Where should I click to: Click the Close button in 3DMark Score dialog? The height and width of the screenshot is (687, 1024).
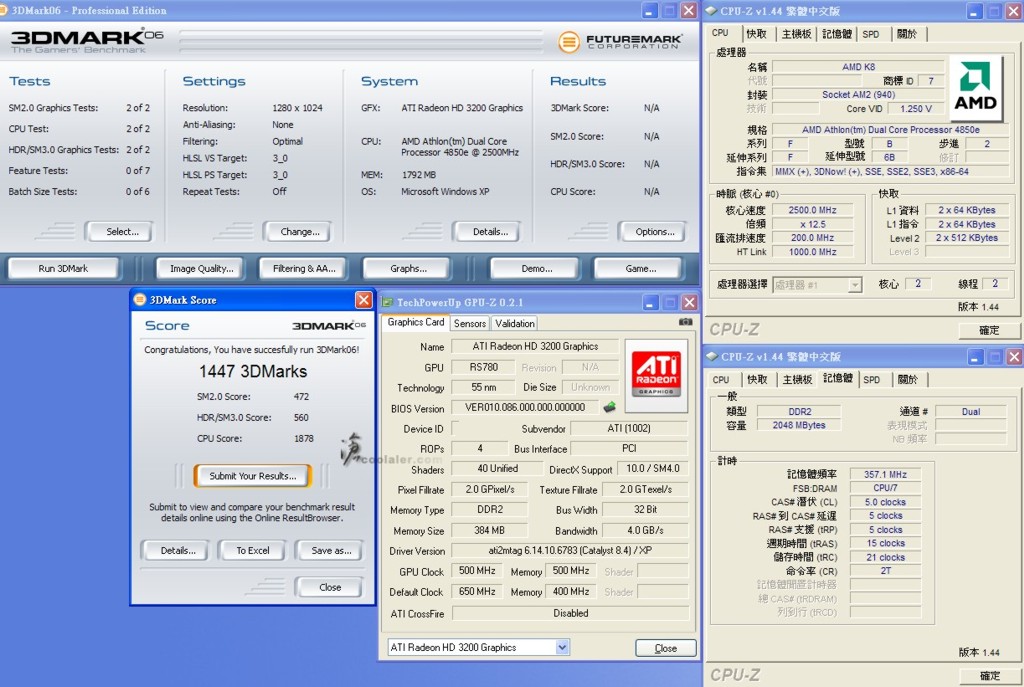pyautogui.click(x=329, y=587)
